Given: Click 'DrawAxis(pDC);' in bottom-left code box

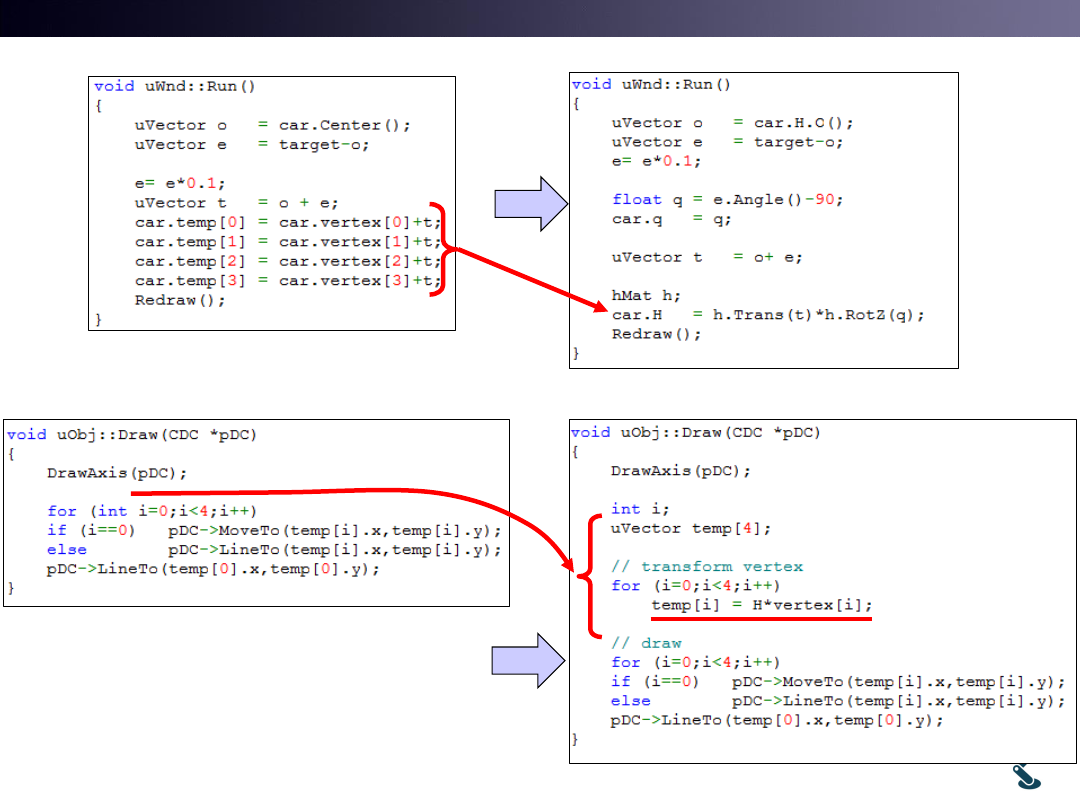Looking at the screenshot, I should click(x=117, y=472).
